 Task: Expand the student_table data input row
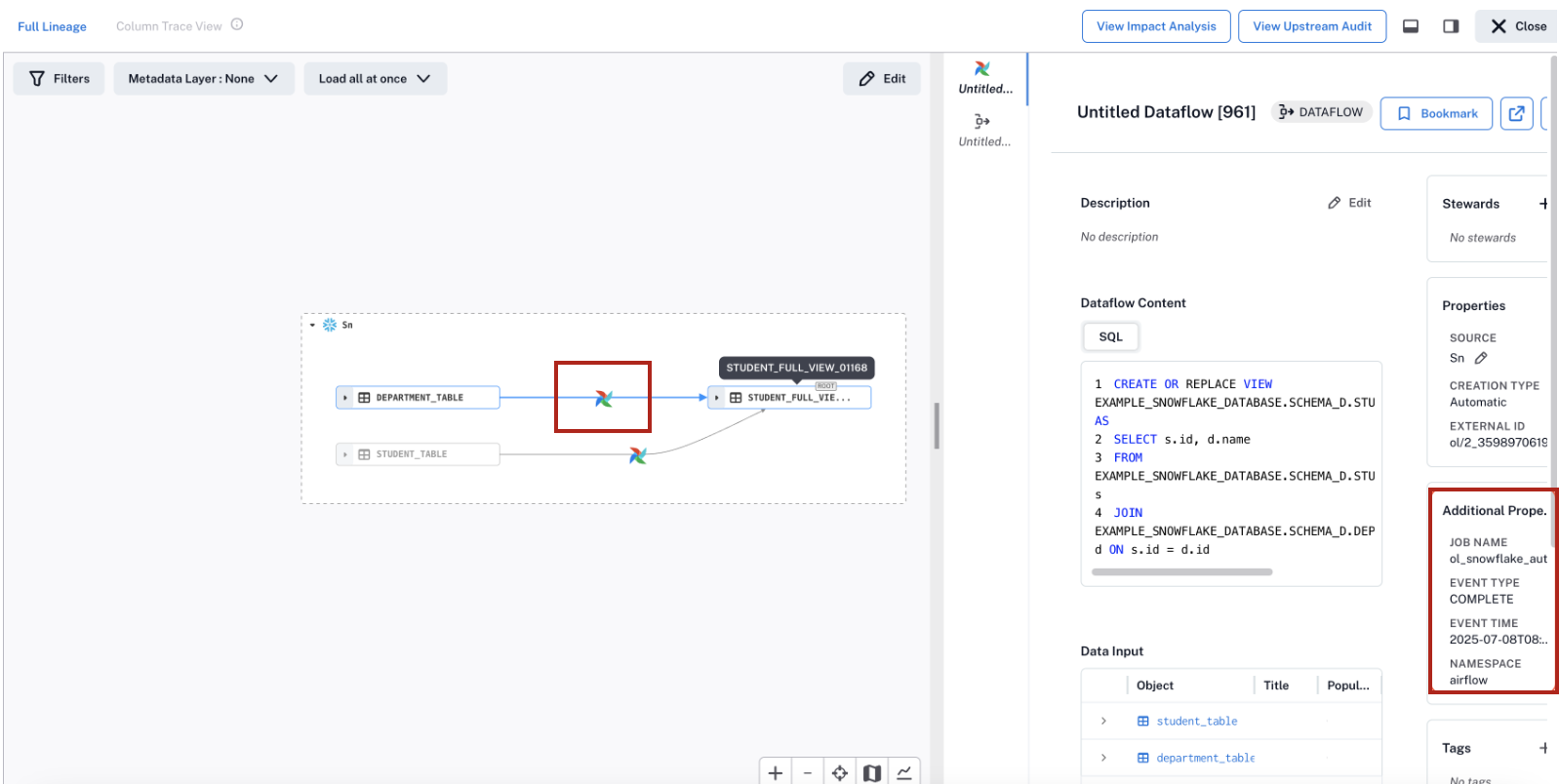1103,721
